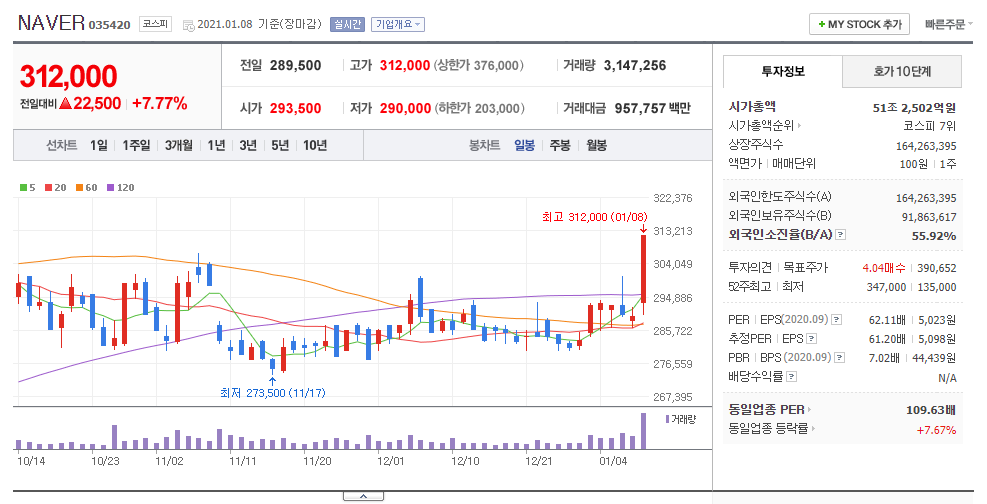Select 1주일 line chart period
Image resolution: width=987 pixels, height=504 pixels.
137,145
